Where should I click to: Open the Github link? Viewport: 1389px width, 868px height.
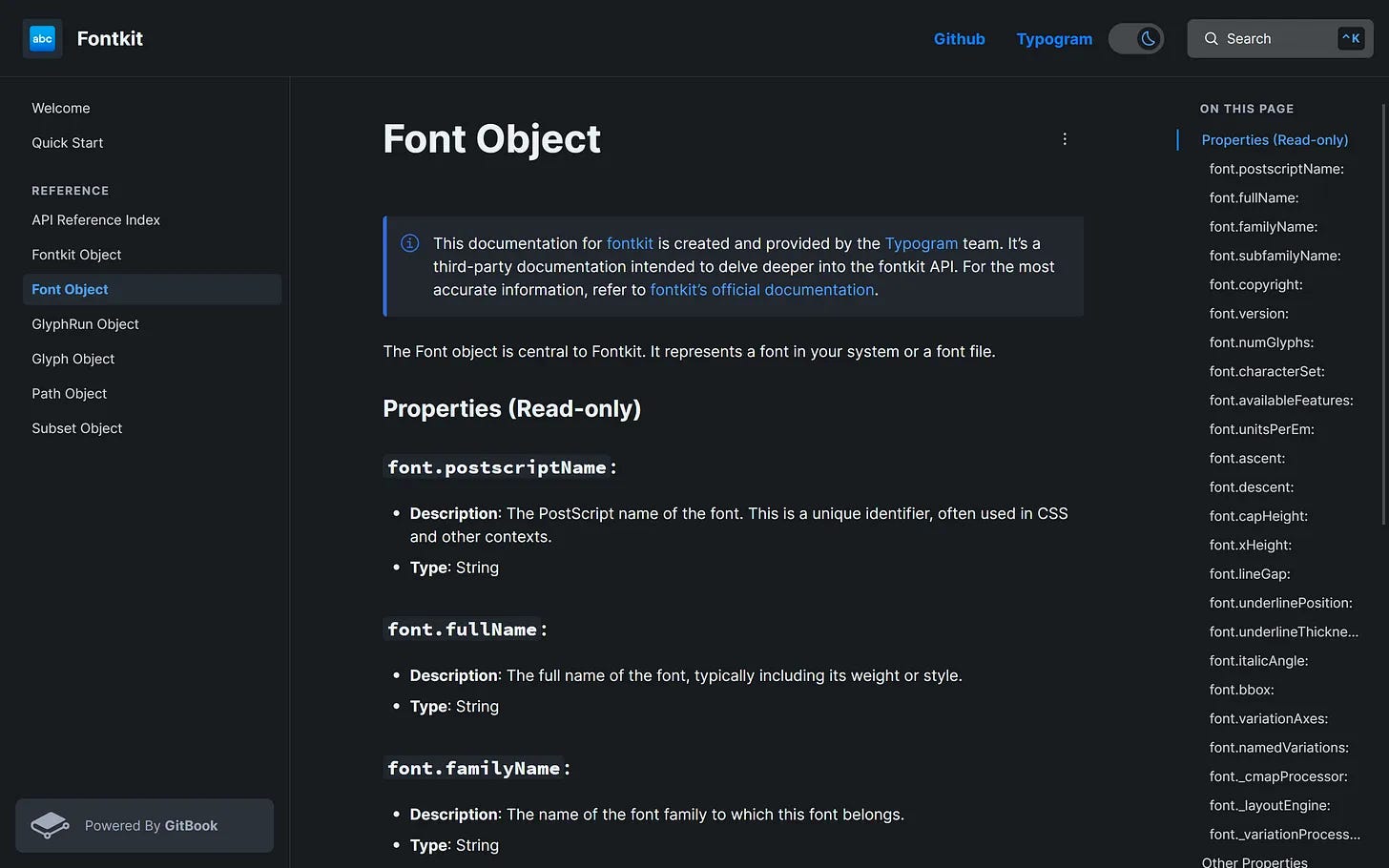click(959, 38)
